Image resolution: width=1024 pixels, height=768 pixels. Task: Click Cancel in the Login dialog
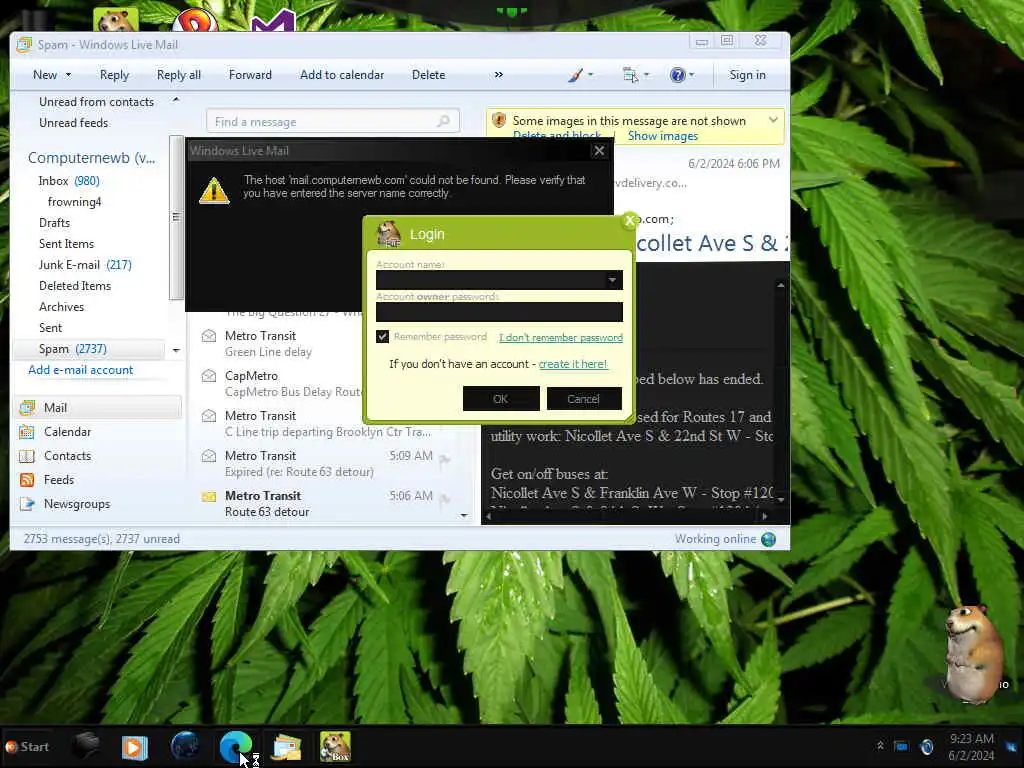click(583, 398)
